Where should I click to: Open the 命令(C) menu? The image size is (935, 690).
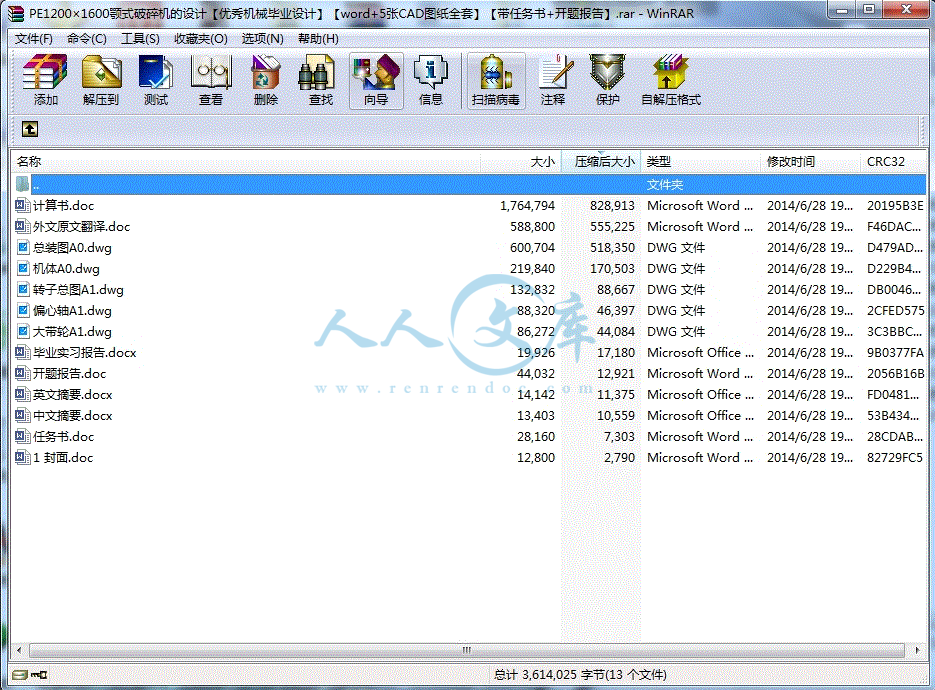point(86,39)
